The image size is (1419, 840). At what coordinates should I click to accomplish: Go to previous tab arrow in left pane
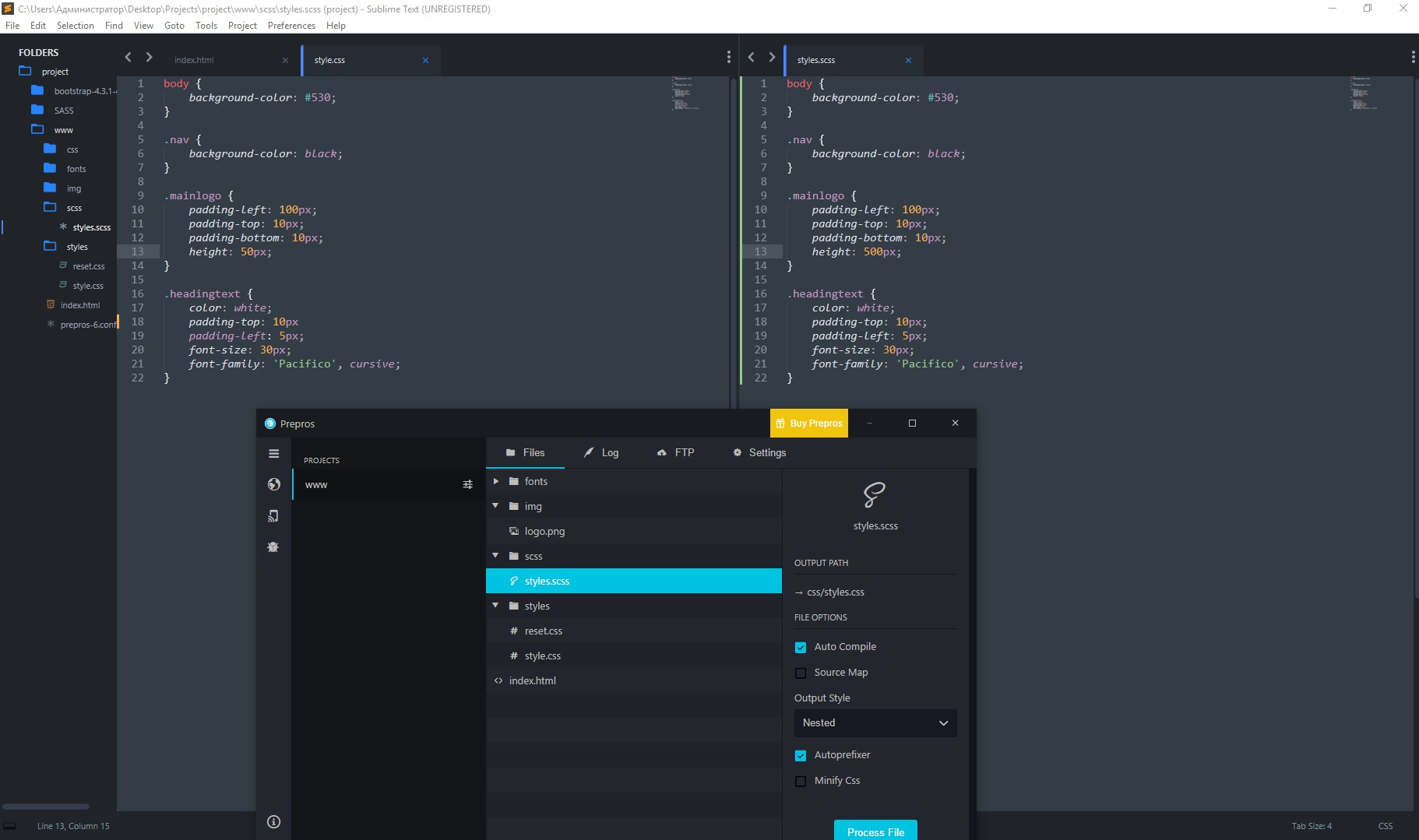(129, 57)
